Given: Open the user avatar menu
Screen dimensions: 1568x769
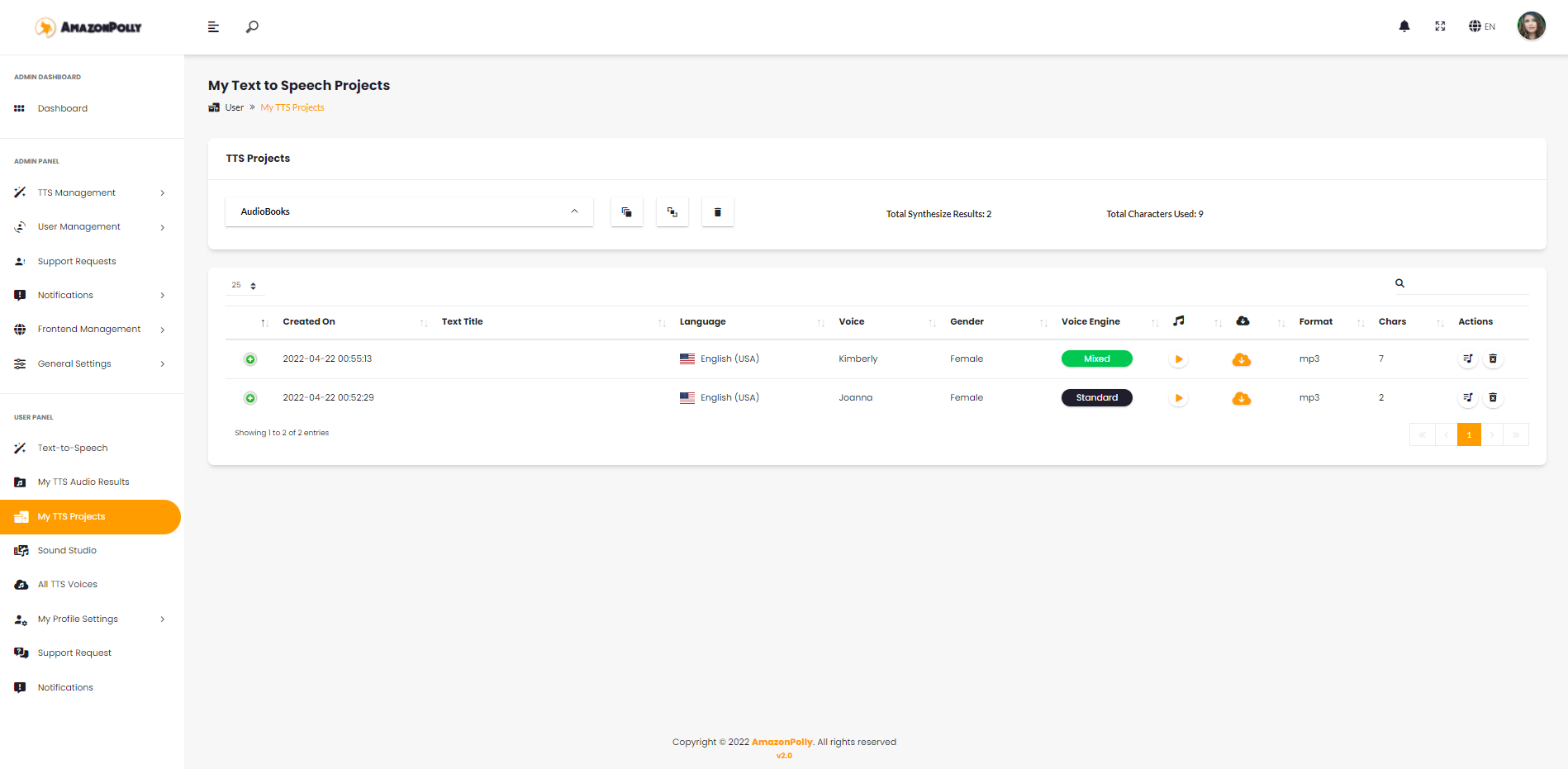Looking at the screenshot, I should pos(1531,26).
